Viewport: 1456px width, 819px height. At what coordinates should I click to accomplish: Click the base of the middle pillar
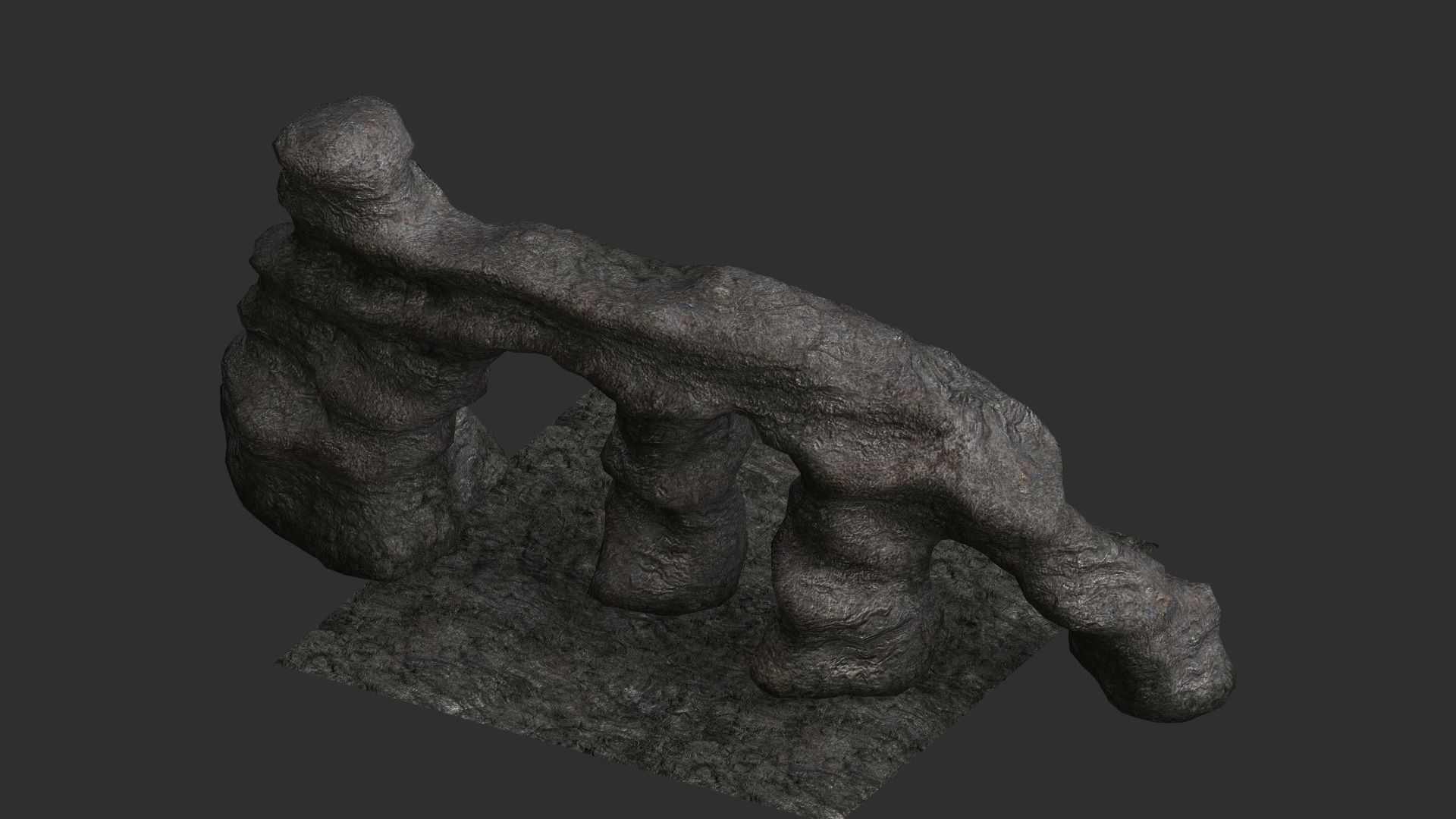pyautogui.click(x=667, y=607)
